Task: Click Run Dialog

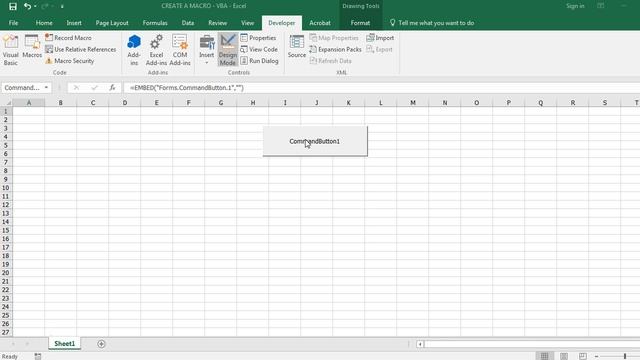Action: pyautogui.click(x=260, y=61)
